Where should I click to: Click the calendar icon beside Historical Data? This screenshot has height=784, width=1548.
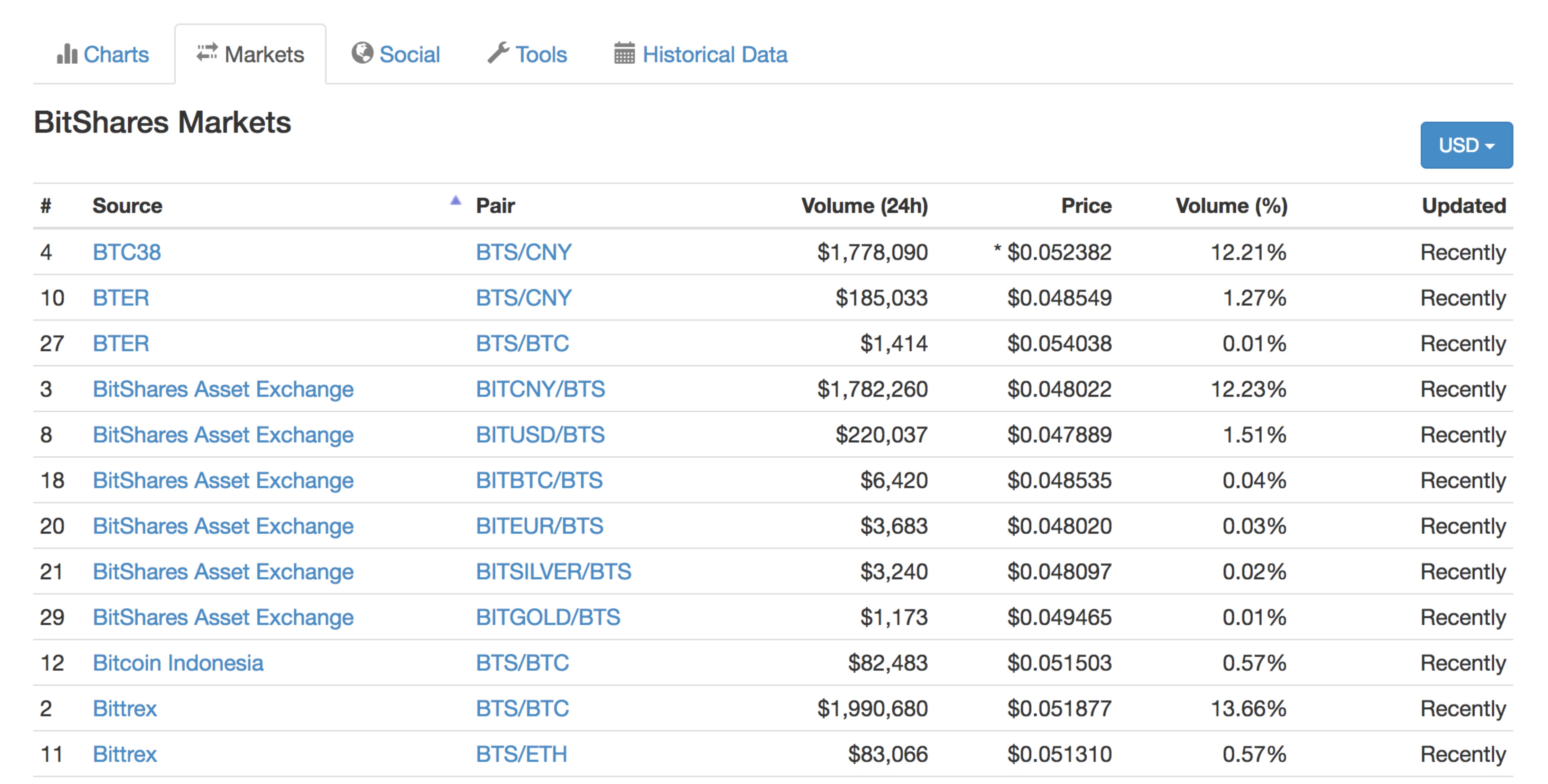point(624,53)
